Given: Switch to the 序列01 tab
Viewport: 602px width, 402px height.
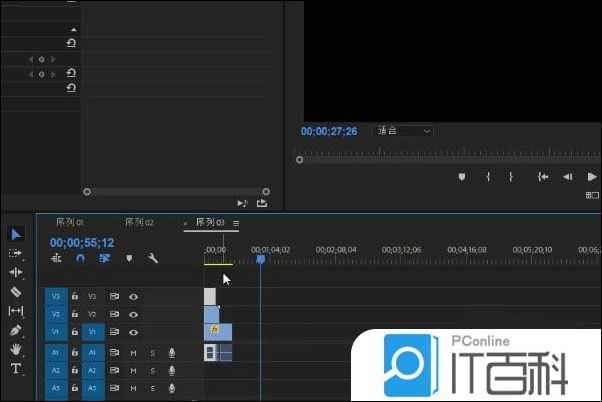Looking at the screenshot, I should point(68,222).
